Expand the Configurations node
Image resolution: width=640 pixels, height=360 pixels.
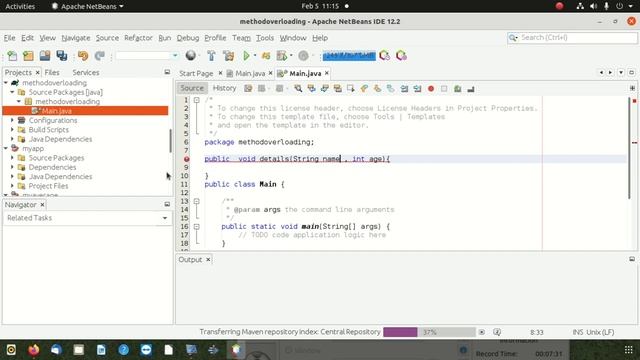click(12, 120)
